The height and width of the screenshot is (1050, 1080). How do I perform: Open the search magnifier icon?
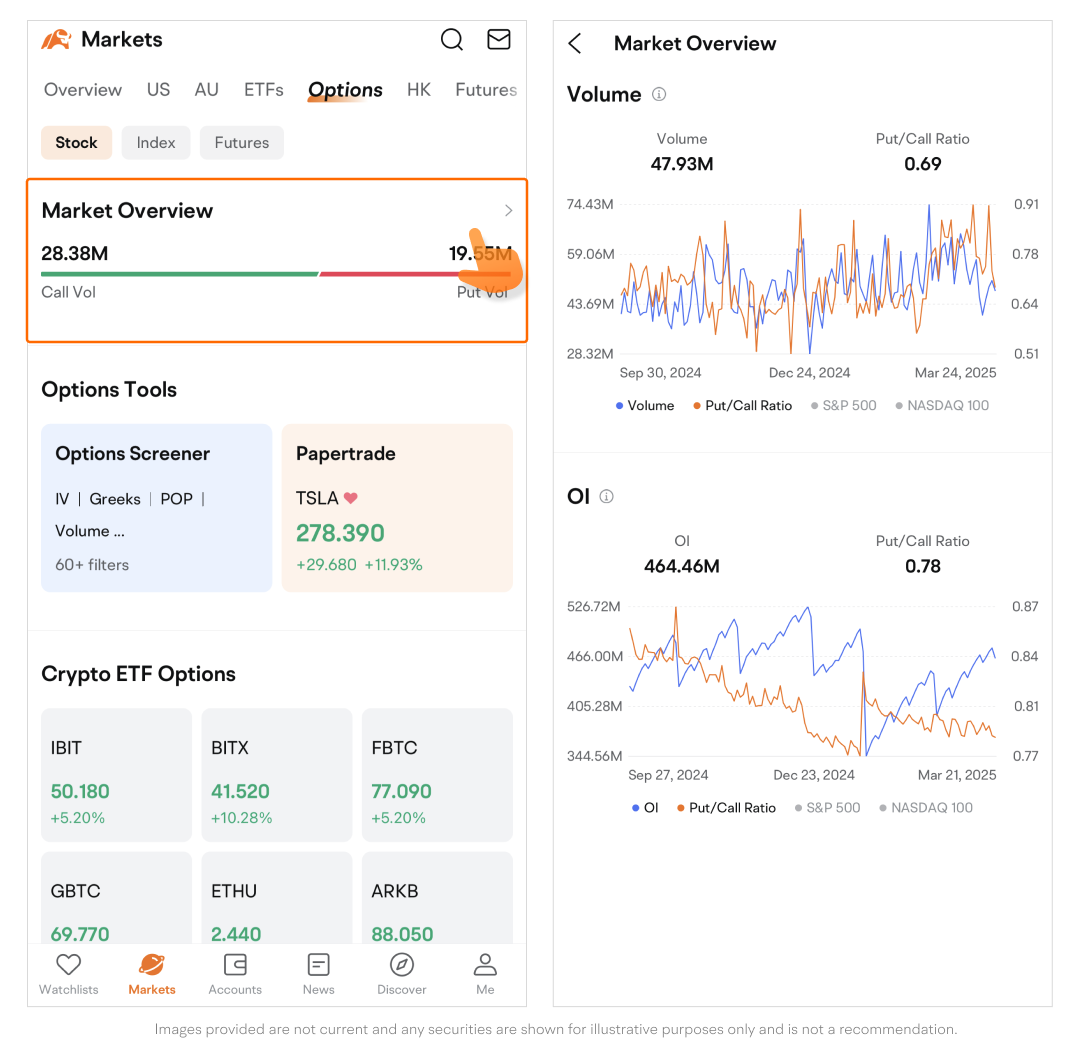click(452, 39)
